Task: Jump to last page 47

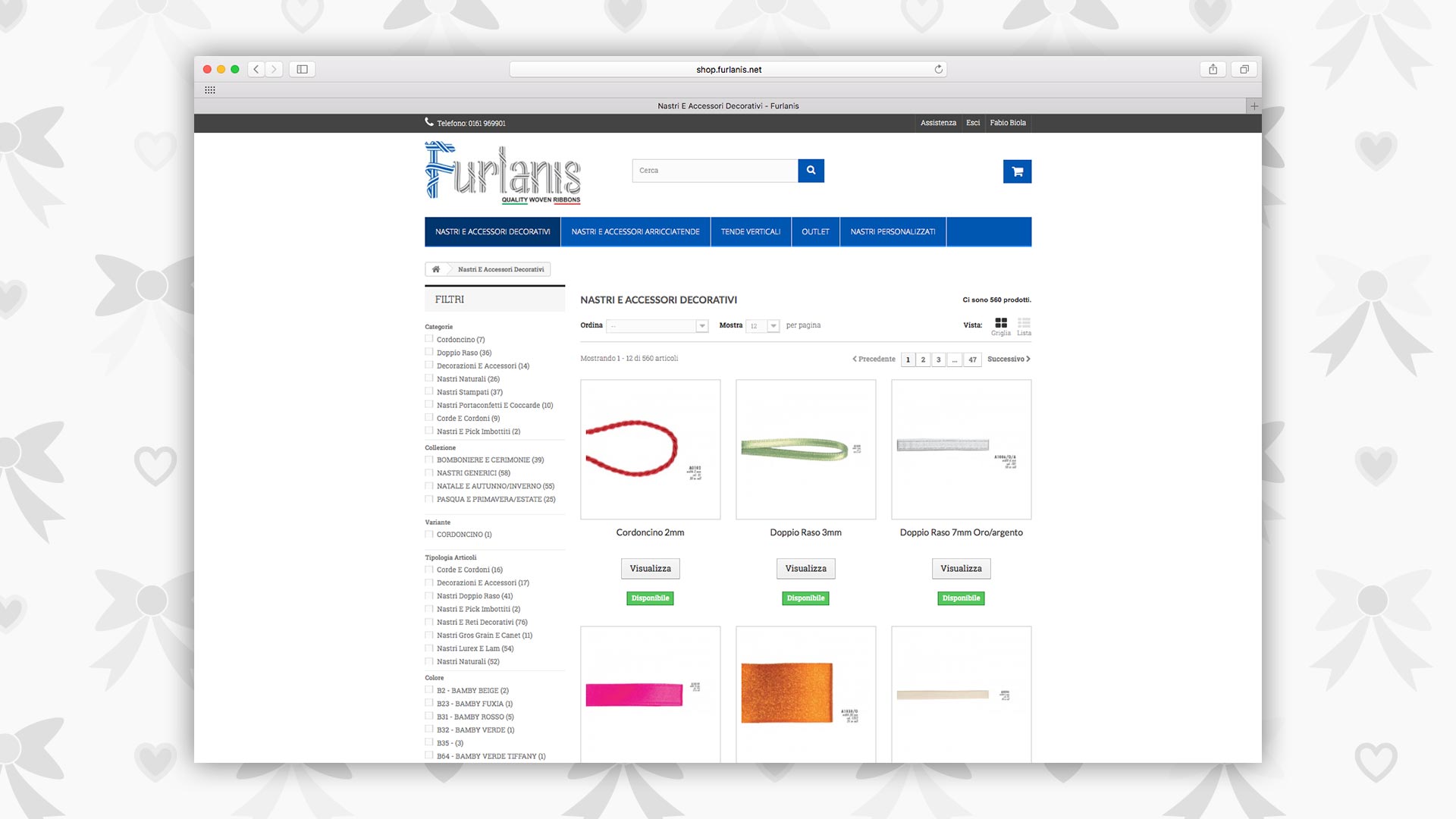Action: click(972, 359)
